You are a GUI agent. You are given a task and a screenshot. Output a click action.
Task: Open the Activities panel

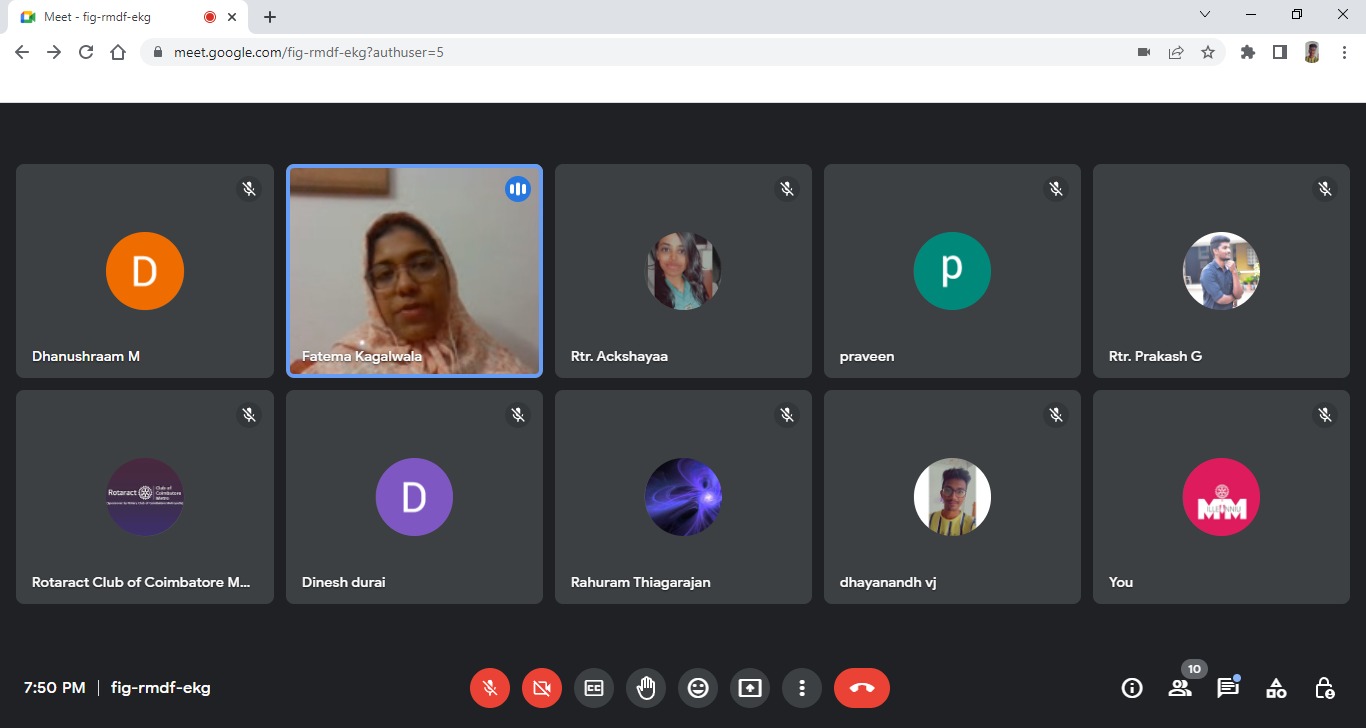coord(1276,688)
